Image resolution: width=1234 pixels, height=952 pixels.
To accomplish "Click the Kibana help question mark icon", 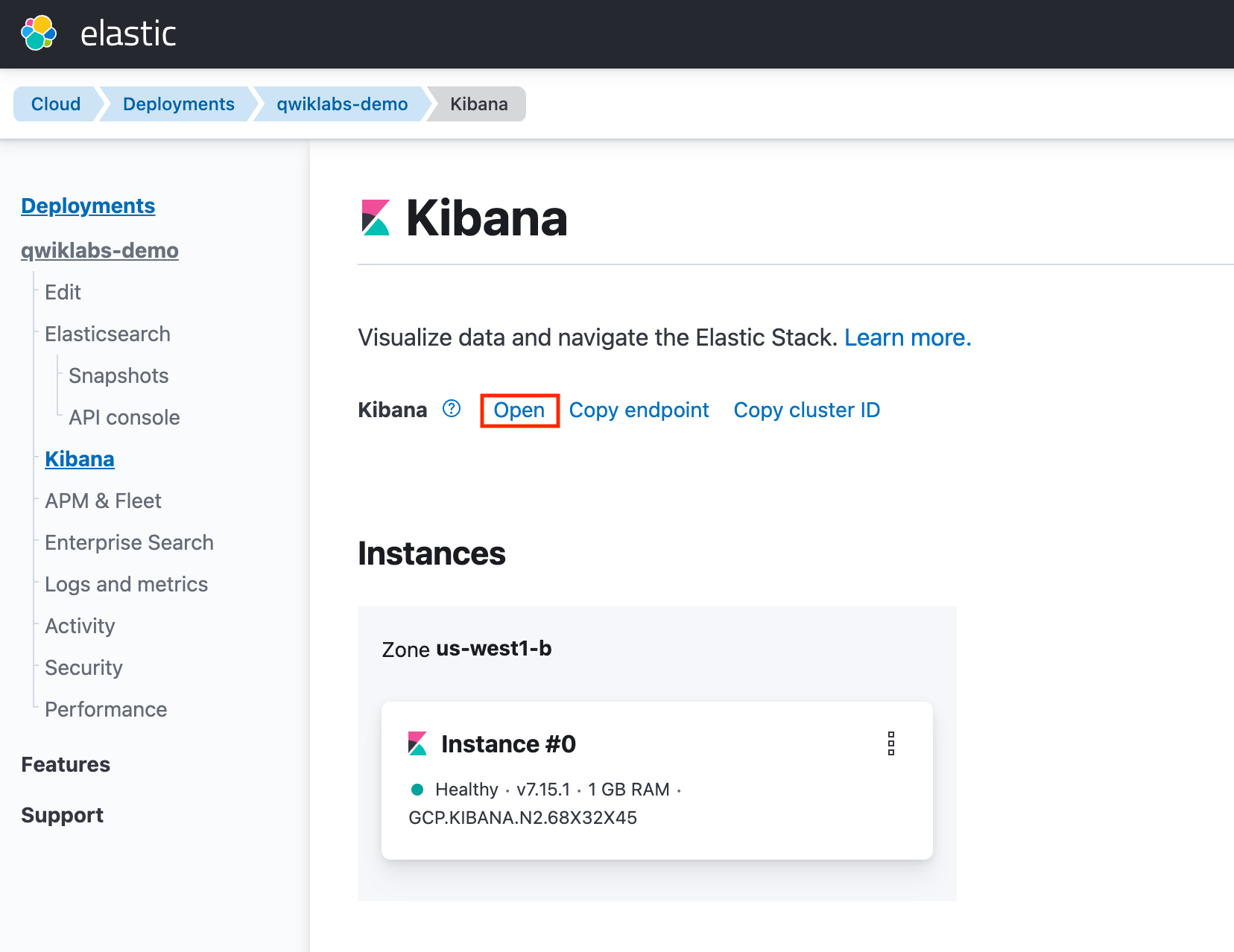I will point(452,409).
